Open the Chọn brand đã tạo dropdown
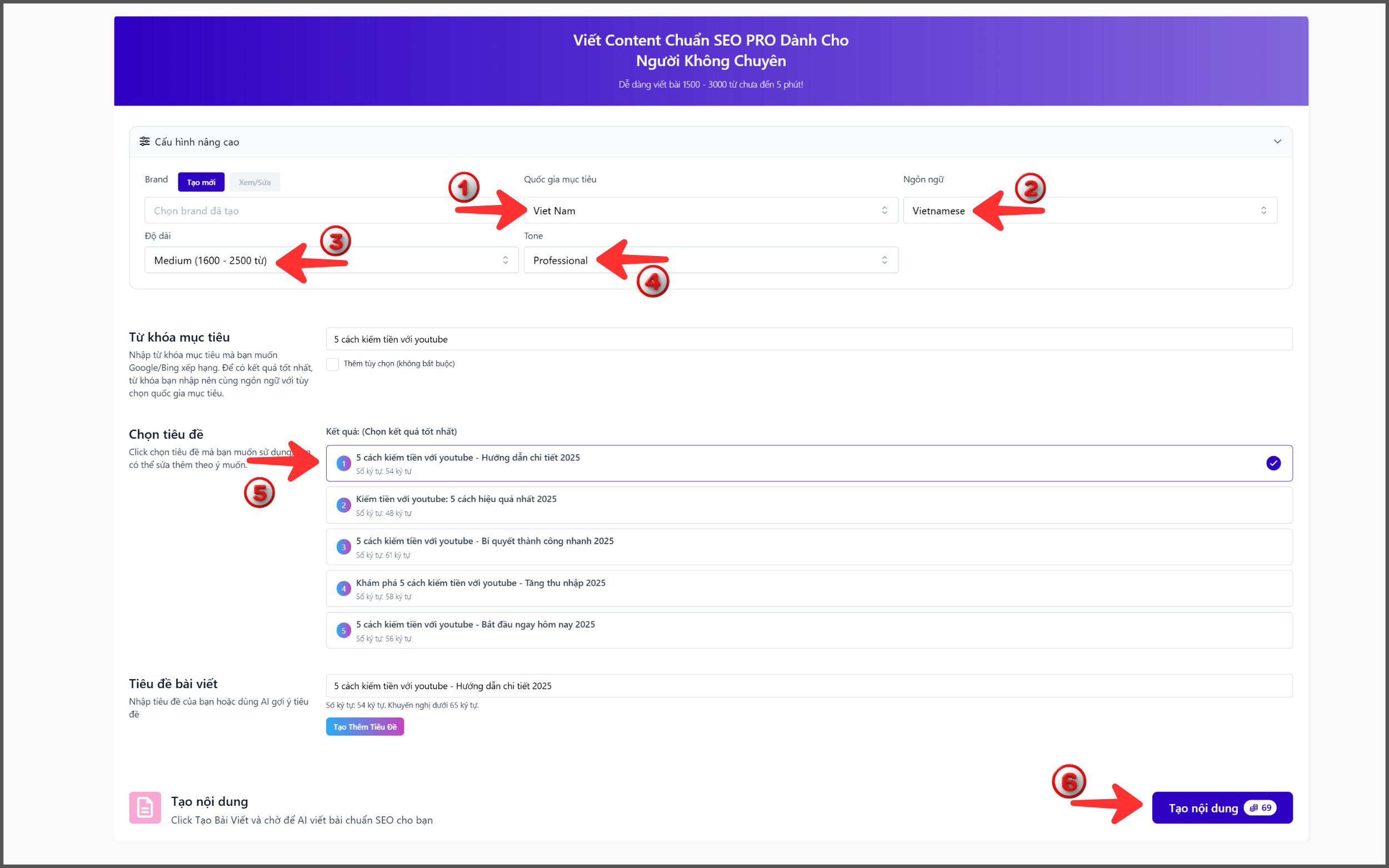The width and height of the screenshot is (1389, 868). (x=331, y=210)
